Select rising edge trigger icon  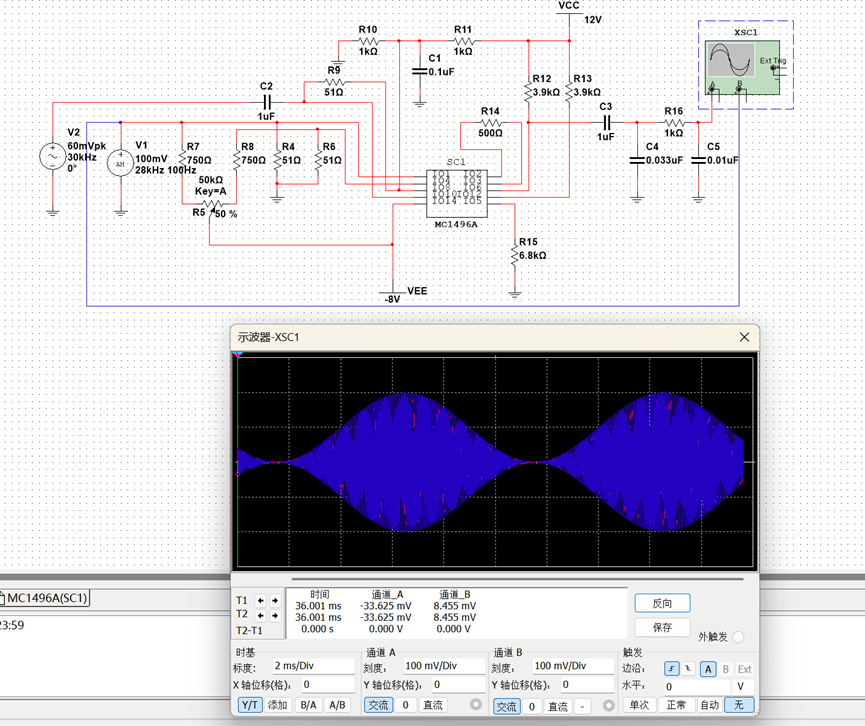pos(671,669)
